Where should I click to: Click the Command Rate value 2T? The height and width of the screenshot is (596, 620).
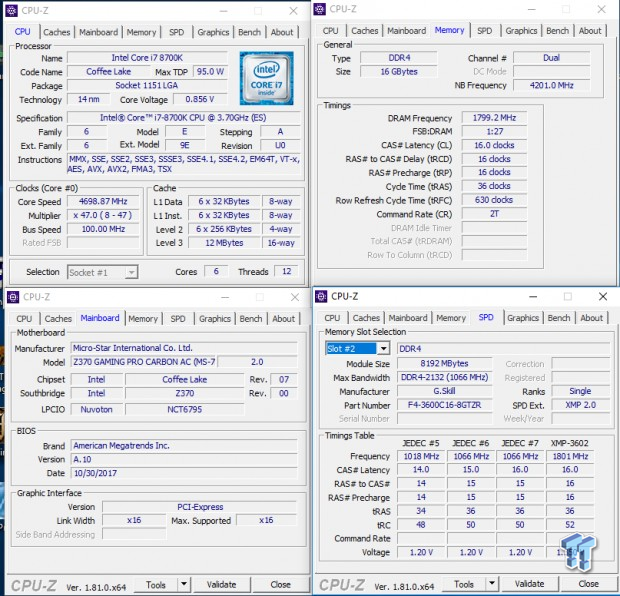coord(494,214)
